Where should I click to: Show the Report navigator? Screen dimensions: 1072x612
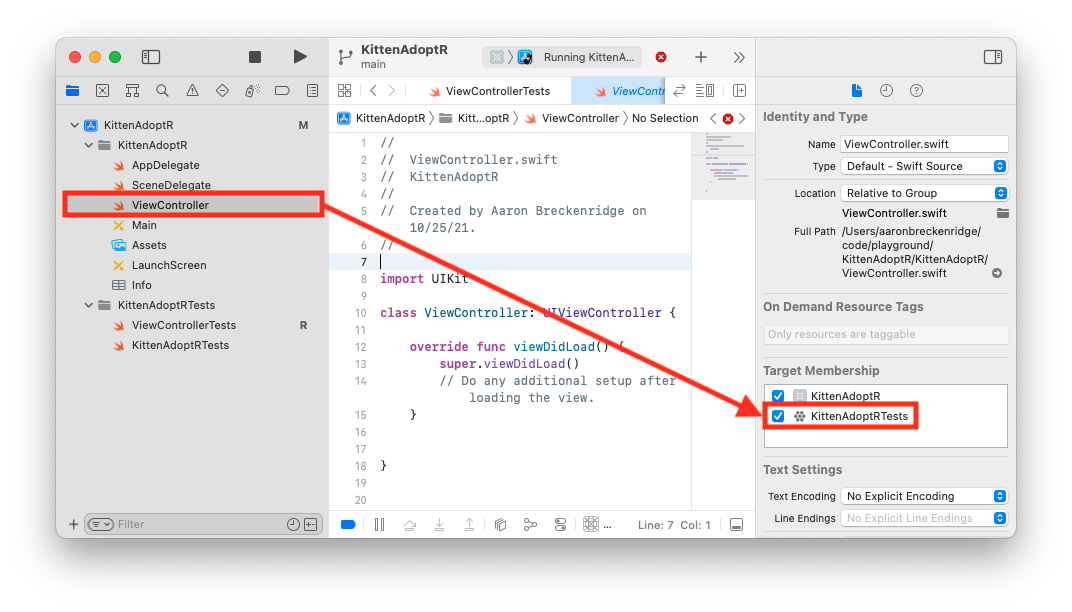312,90
